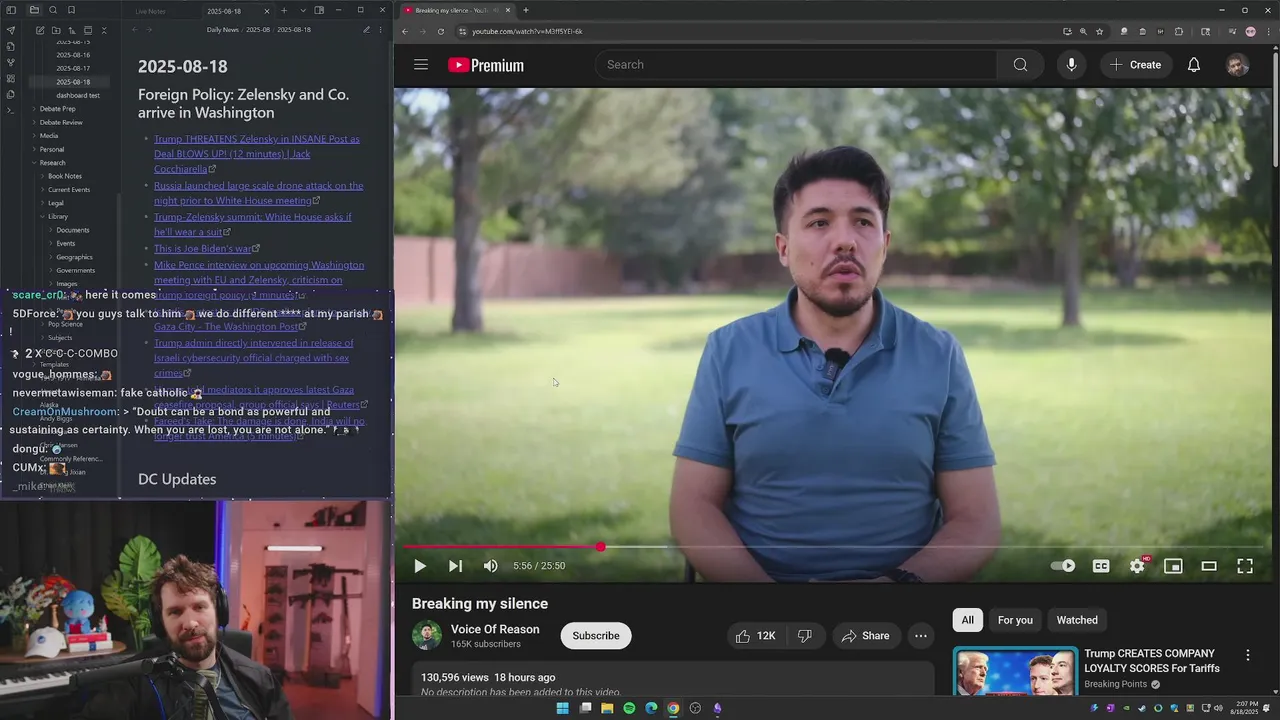The height and width of the screenshot is (720, 1280).
Task: Open graph view icon in Obsidian ribbon
Action: [x=11, y=62]
